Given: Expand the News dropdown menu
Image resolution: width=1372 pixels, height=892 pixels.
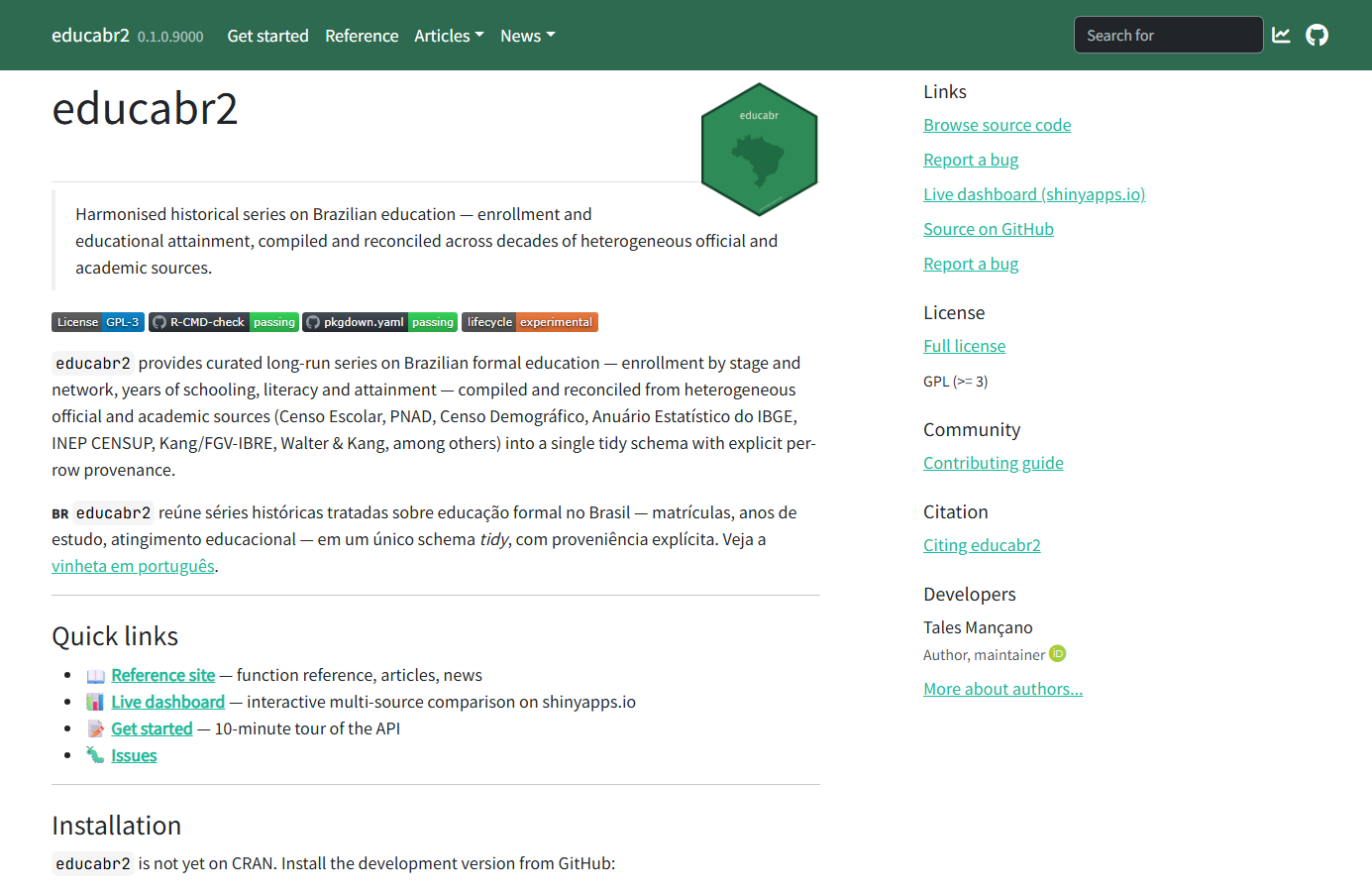Looking at the screenshot, I should [x=528, y=36].
